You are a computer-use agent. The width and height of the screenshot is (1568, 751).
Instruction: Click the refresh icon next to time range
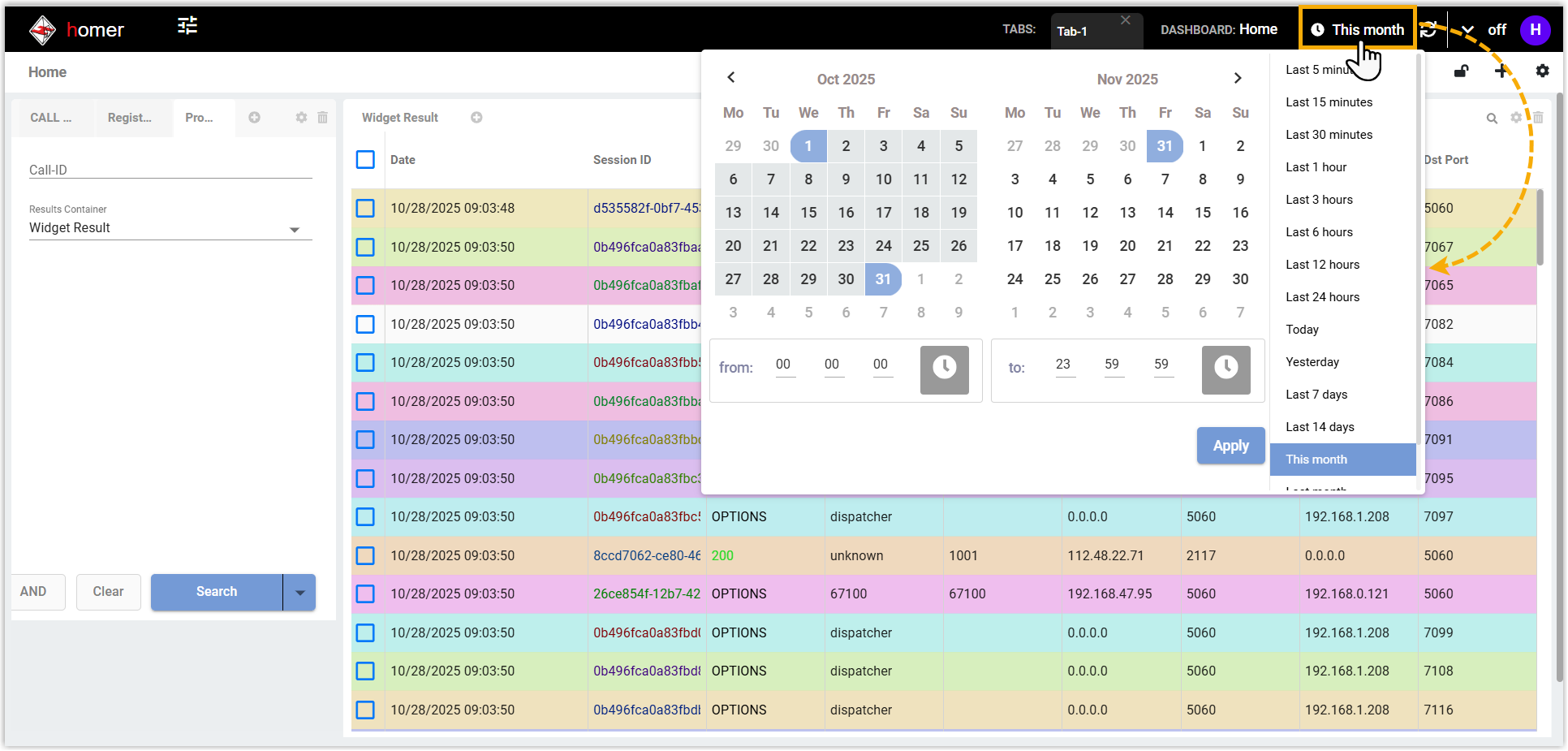1429,30
